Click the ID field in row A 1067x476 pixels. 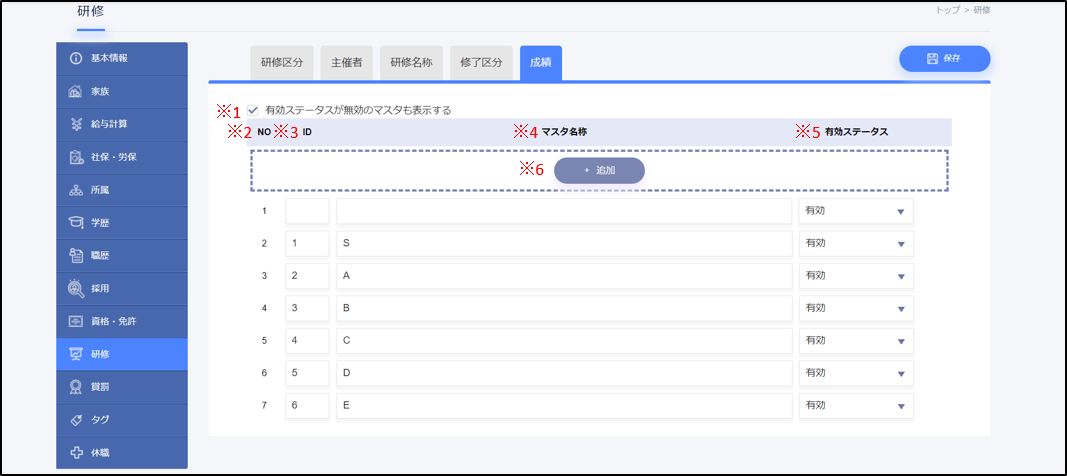tap(308, 276)
